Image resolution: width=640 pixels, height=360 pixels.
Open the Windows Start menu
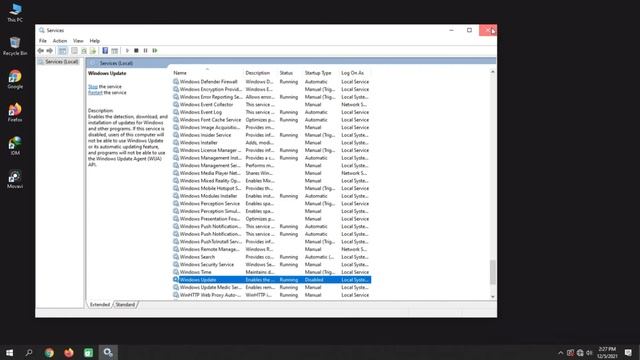(x=9, y=352)
